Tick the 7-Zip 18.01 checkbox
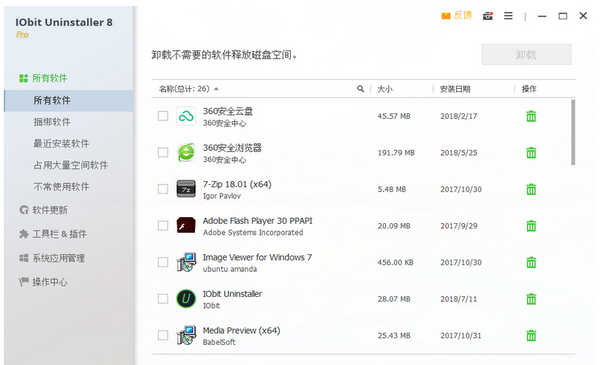Image resolution: width=600 pixels, height=365 pixels. (x=163, y=189)
